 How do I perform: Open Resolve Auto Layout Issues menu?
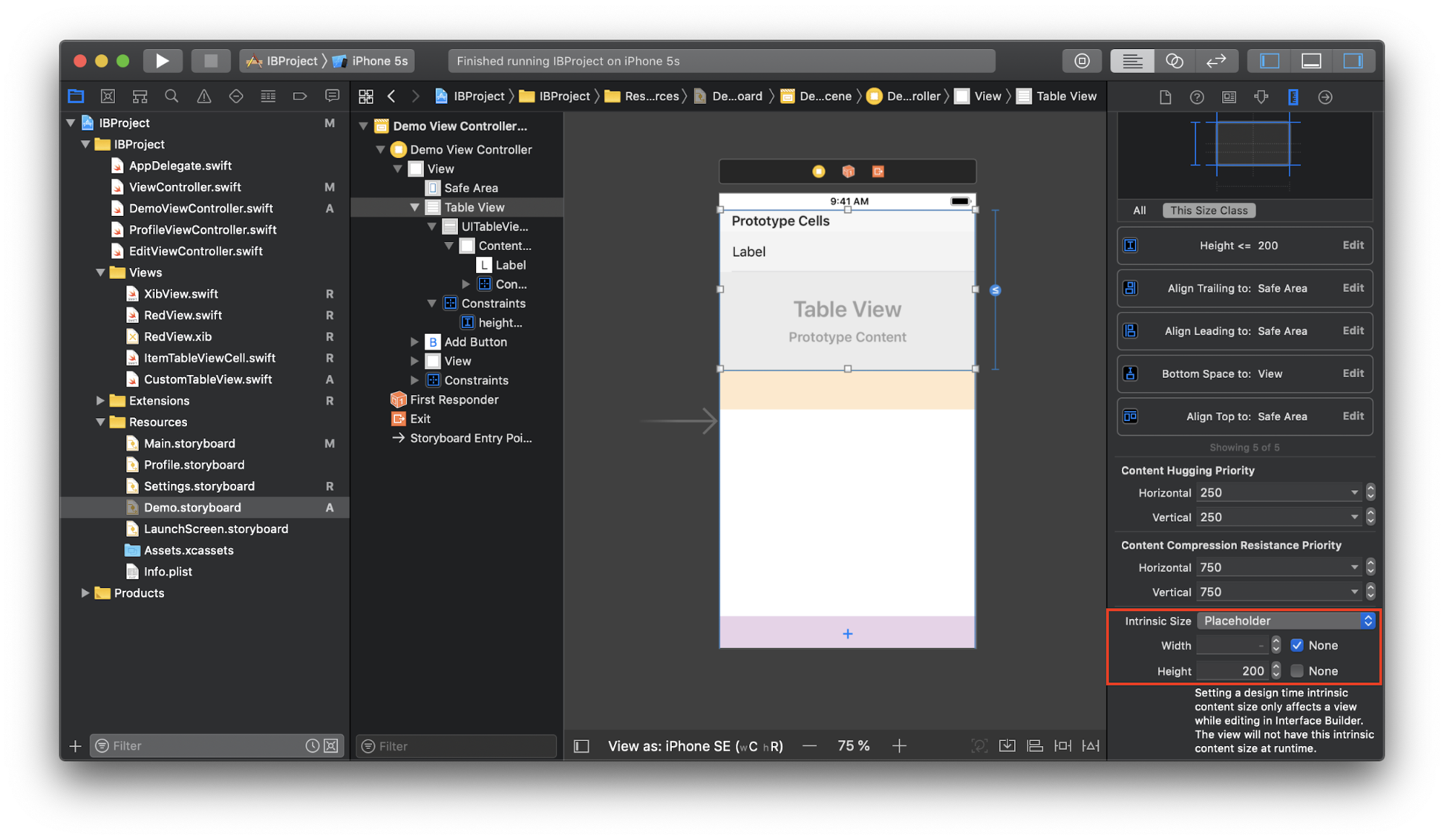click(x=1091, y=745)
